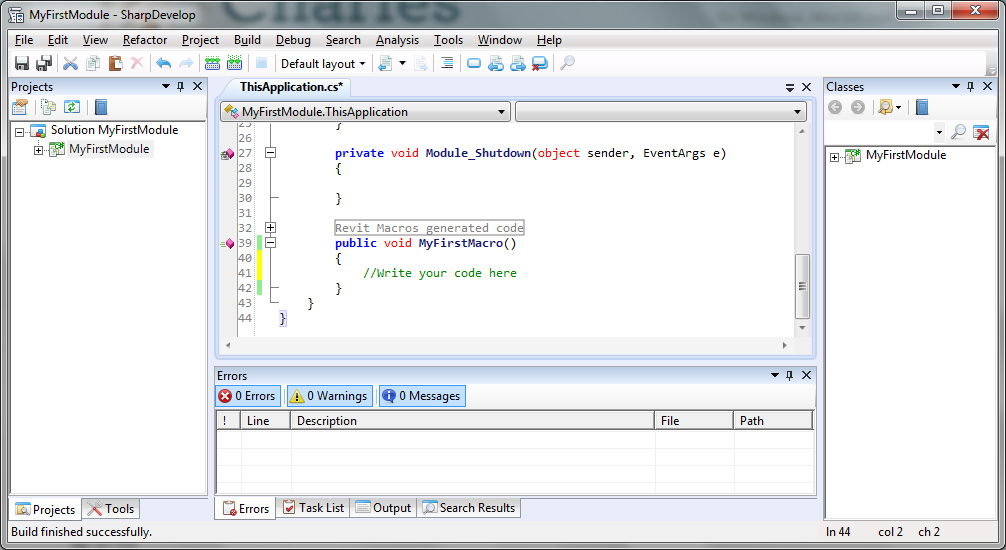This screenshot has height=550, width=1006.
Task: Open the Build menu
Action: pyautogui.click(x=247, y=40)
